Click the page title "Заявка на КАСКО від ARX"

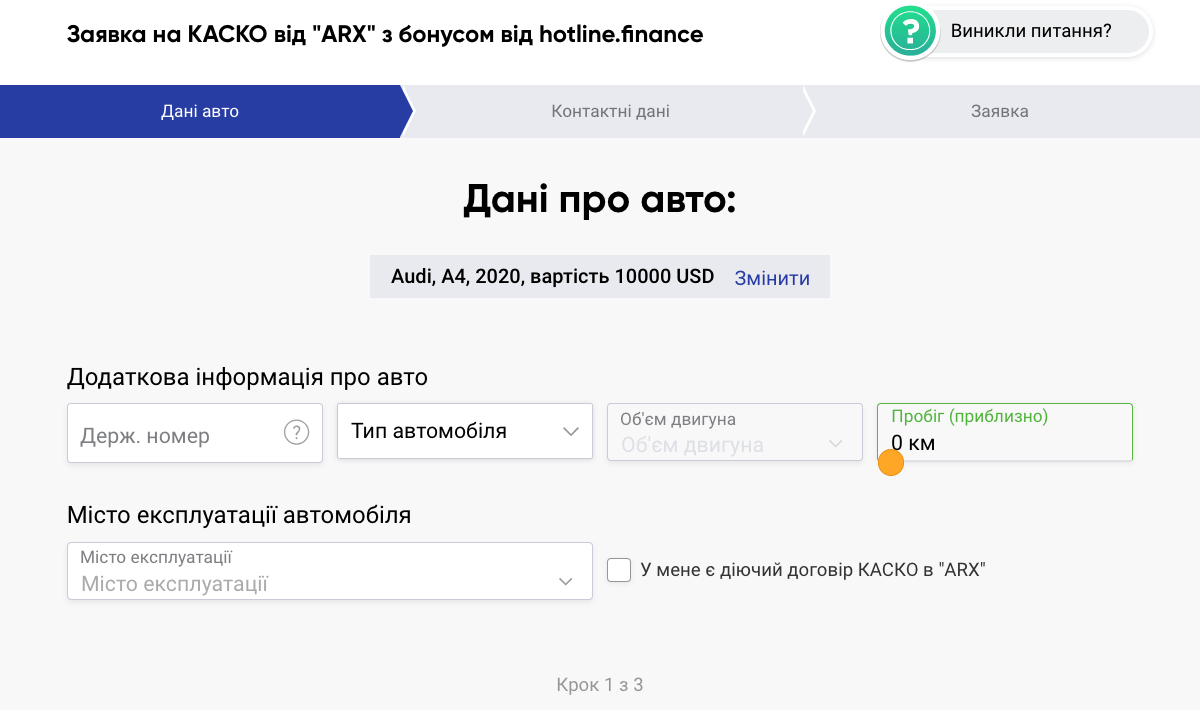(x=385, y=34)
